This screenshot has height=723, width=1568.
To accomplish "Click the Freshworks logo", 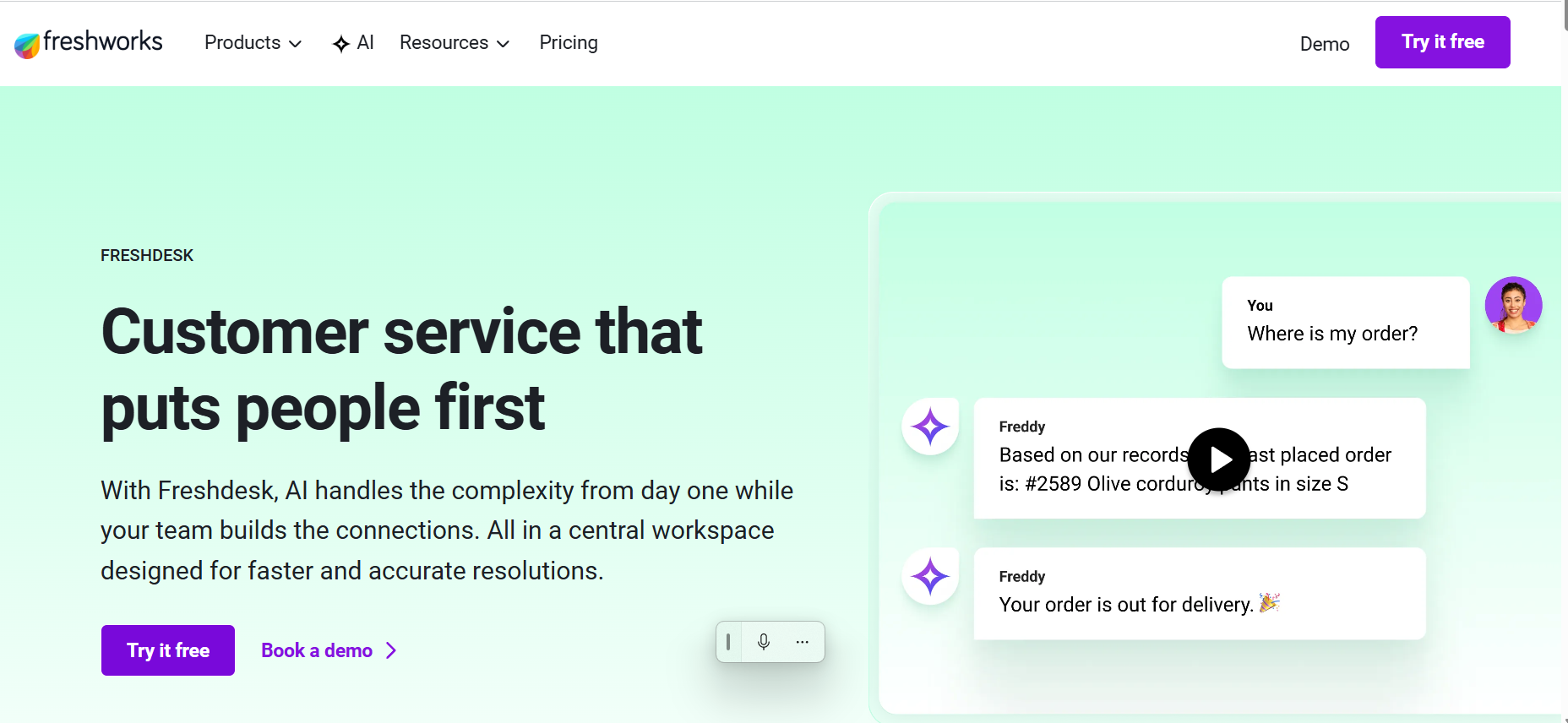I will [x=89, y=43].
